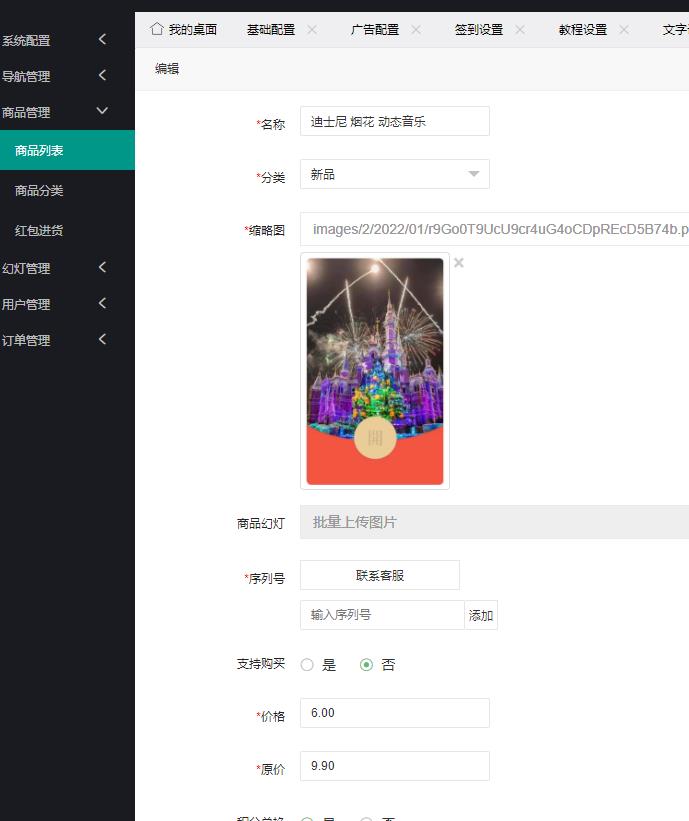
Task: Collapse the 商品管理 sidebar menu
Action: pyautogui.click(x=67, y=112)
